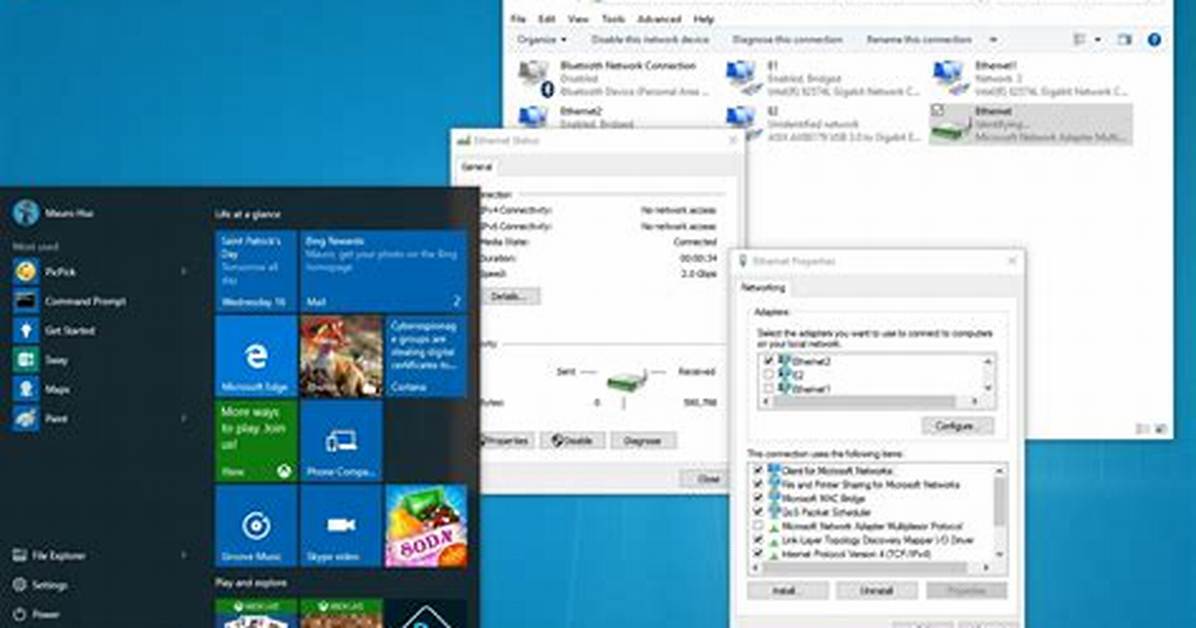Click the items list vertical scrollbar
This screenshot has width=1196, height=628.
(999, 513)
